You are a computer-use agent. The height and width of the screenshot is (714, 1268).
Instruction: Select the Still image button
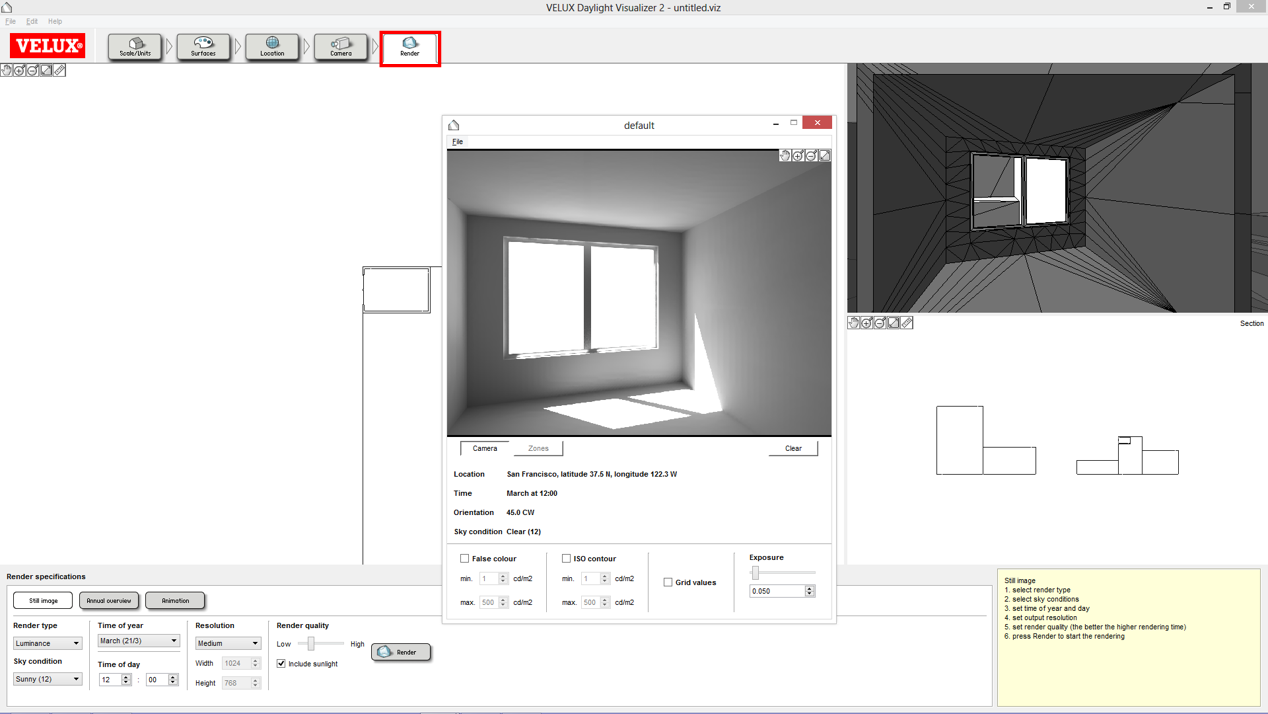[x=43, y=601]
